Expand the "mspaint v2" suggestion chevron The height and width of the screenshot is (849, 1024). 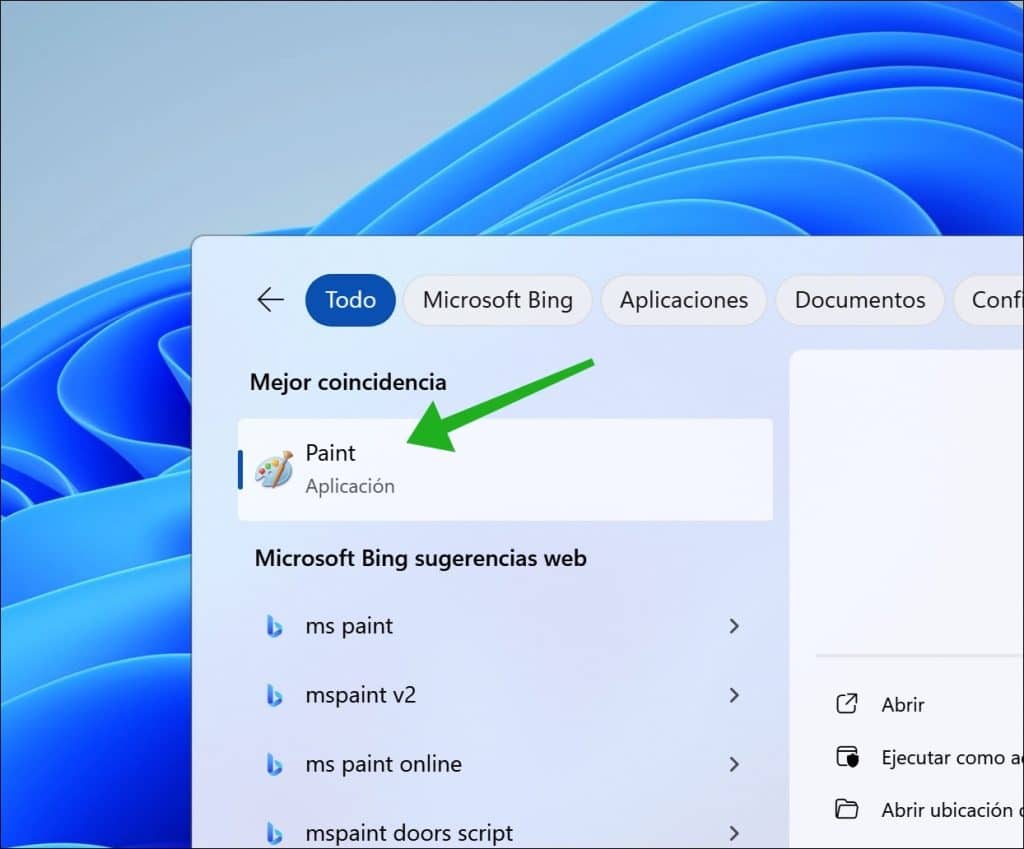pyautogui.click(x=735, y=695)
